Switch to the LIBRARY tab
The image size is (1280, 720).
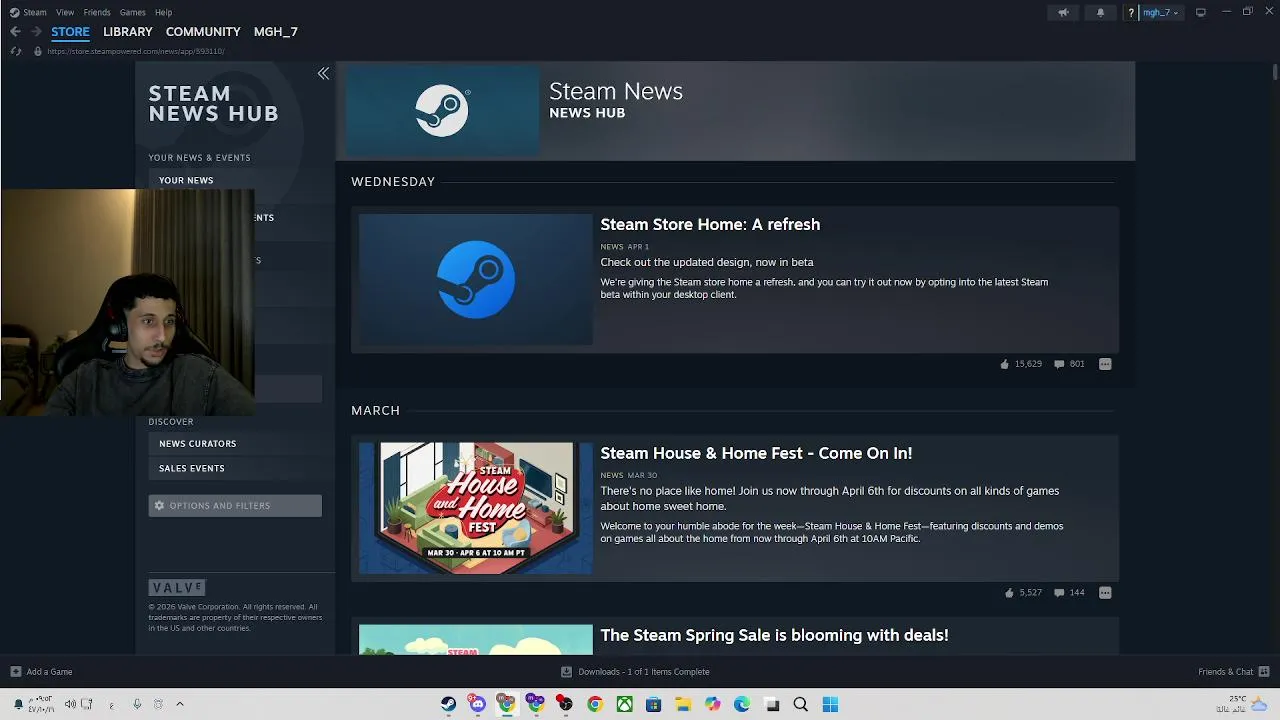[x=127, y=32]
